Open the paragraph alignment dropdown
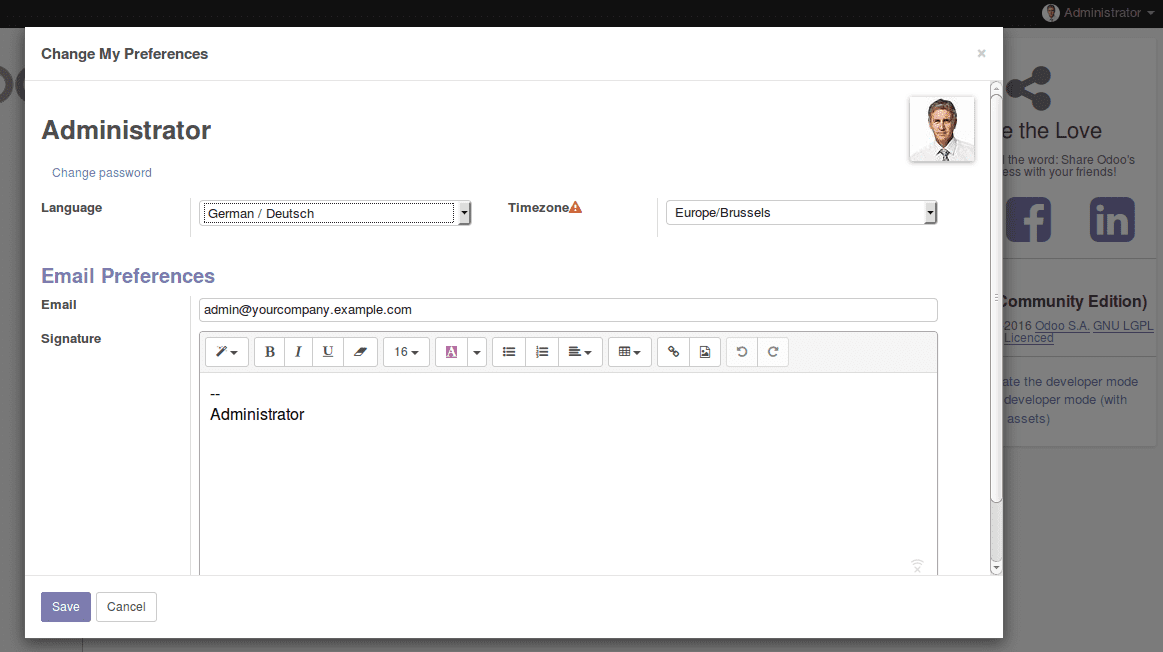 [x=580, y=352]
